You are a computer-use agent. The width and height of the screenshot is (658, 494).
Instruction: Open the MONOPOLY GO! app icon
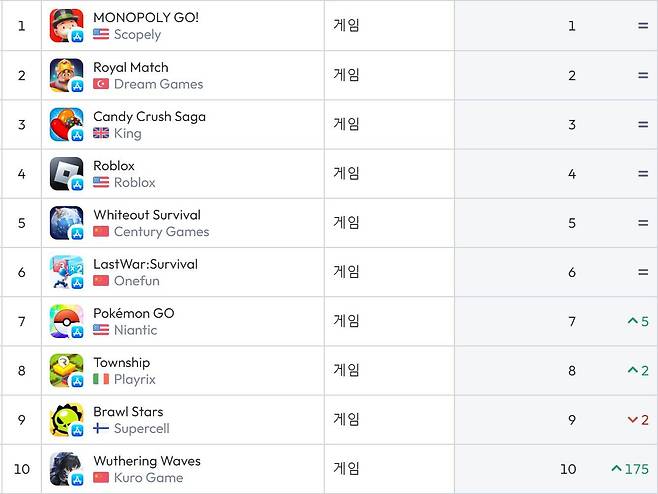click(66, 26)
